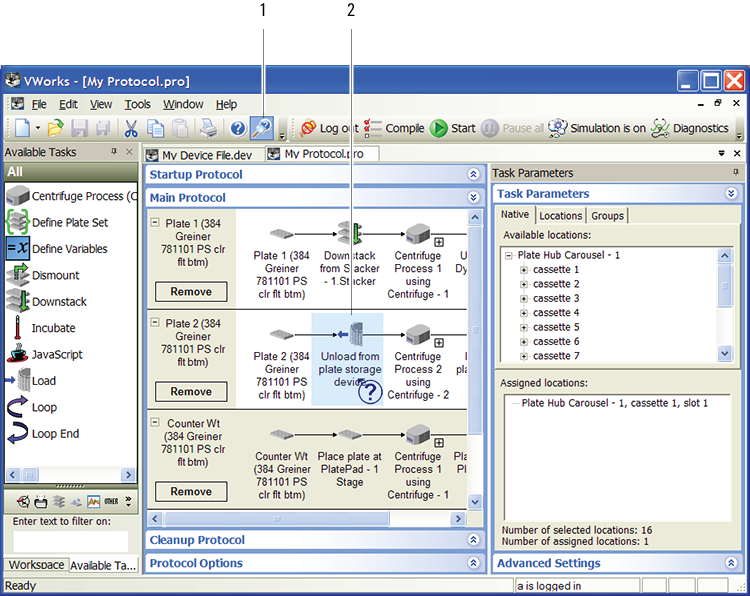Click the highlighted knowledge base search icon
750x596 pixels.
pos(262,128)
